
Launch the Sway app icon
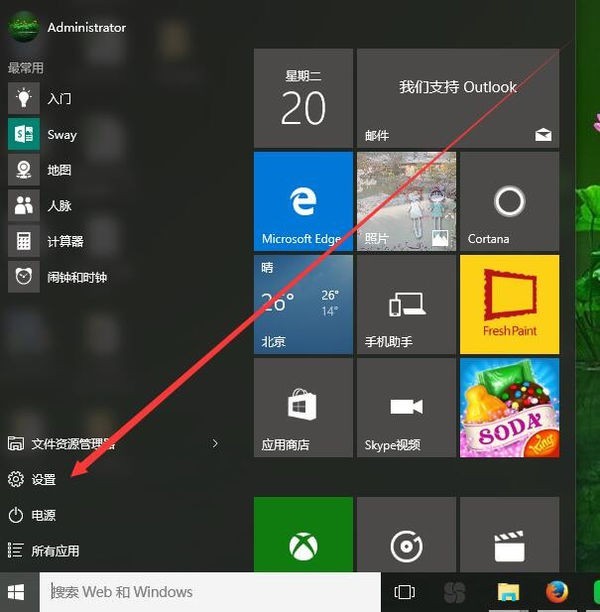[24, 134]
